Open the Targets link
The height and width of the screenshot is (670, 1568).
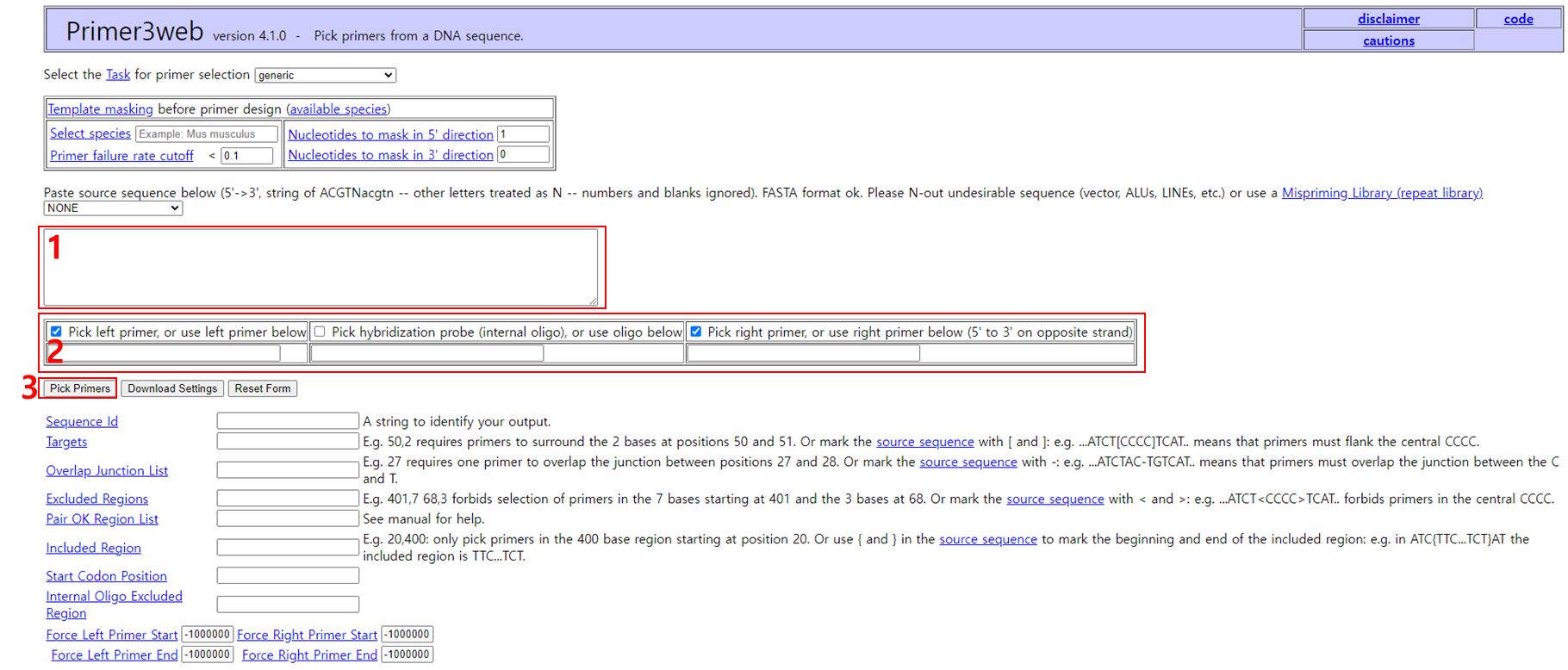point(66,442)
